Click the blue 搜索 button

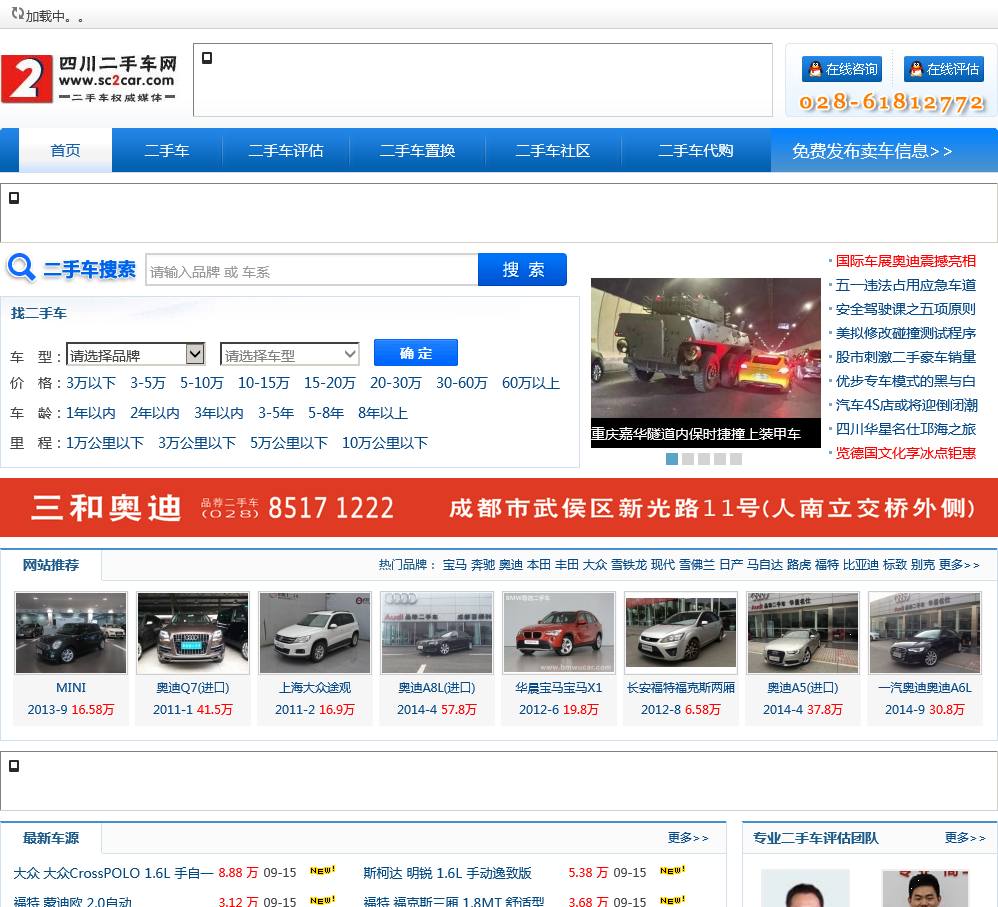(523, 270)
